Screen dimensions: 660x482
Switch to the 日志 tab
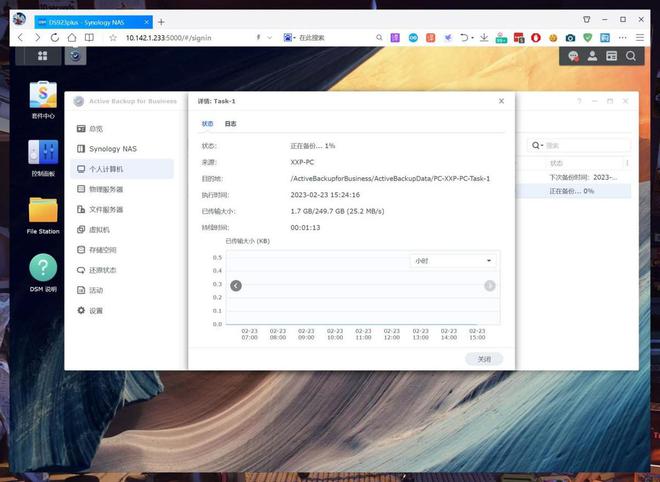pyautogui.click(x=230, y=124)
